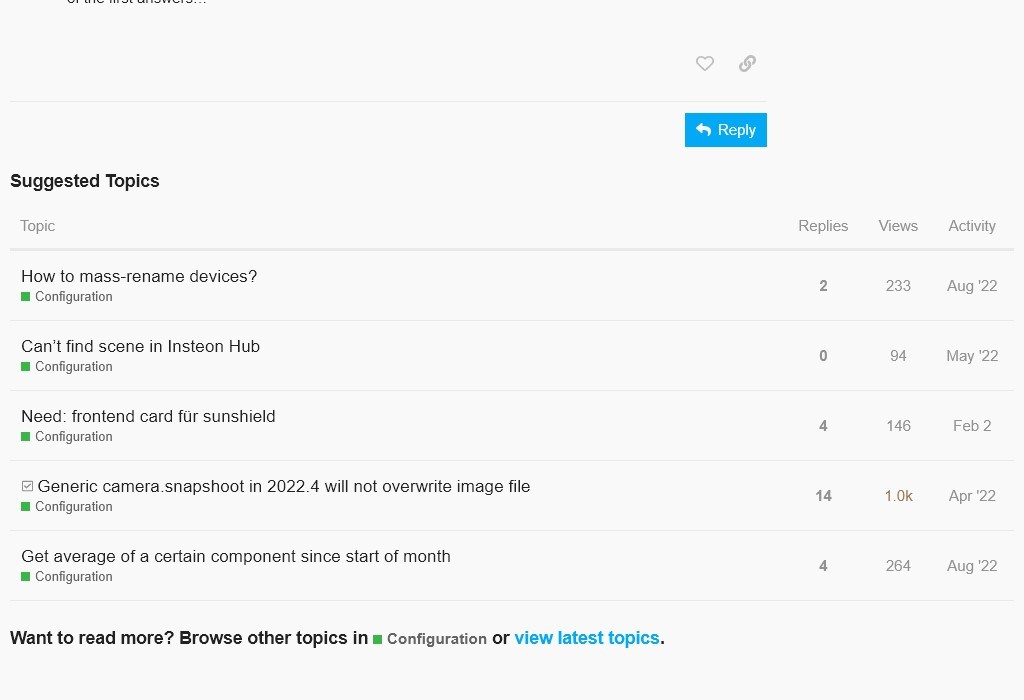This screenshot has width=1024, height=700.
Task: Open the Generic camera.snapshoot topic
Action: [284, 487]
